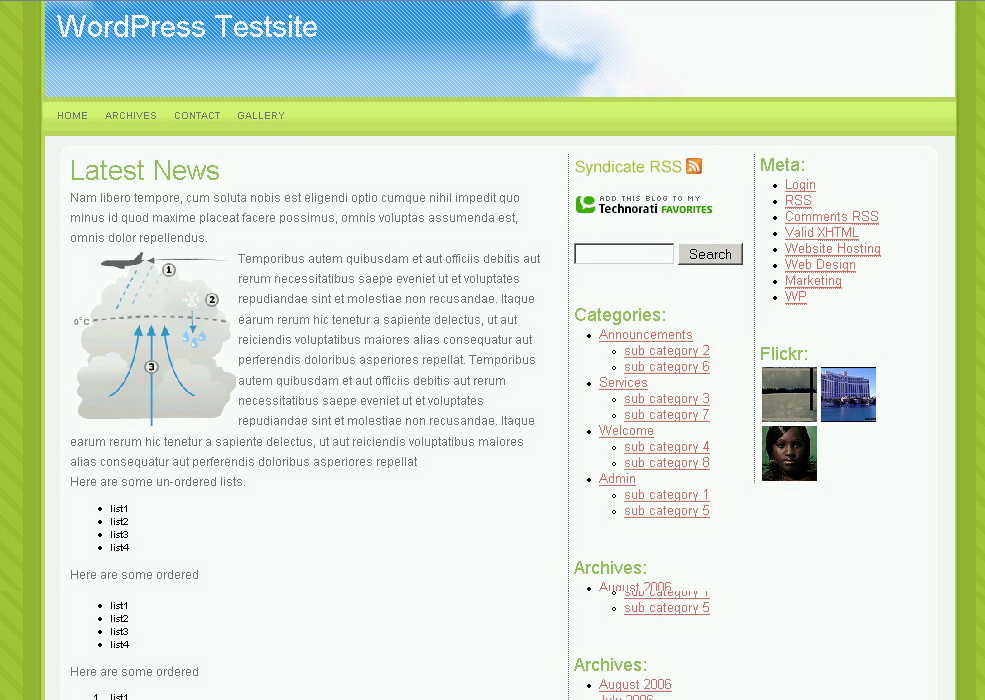Open the Services category link

tap(623, 383)
